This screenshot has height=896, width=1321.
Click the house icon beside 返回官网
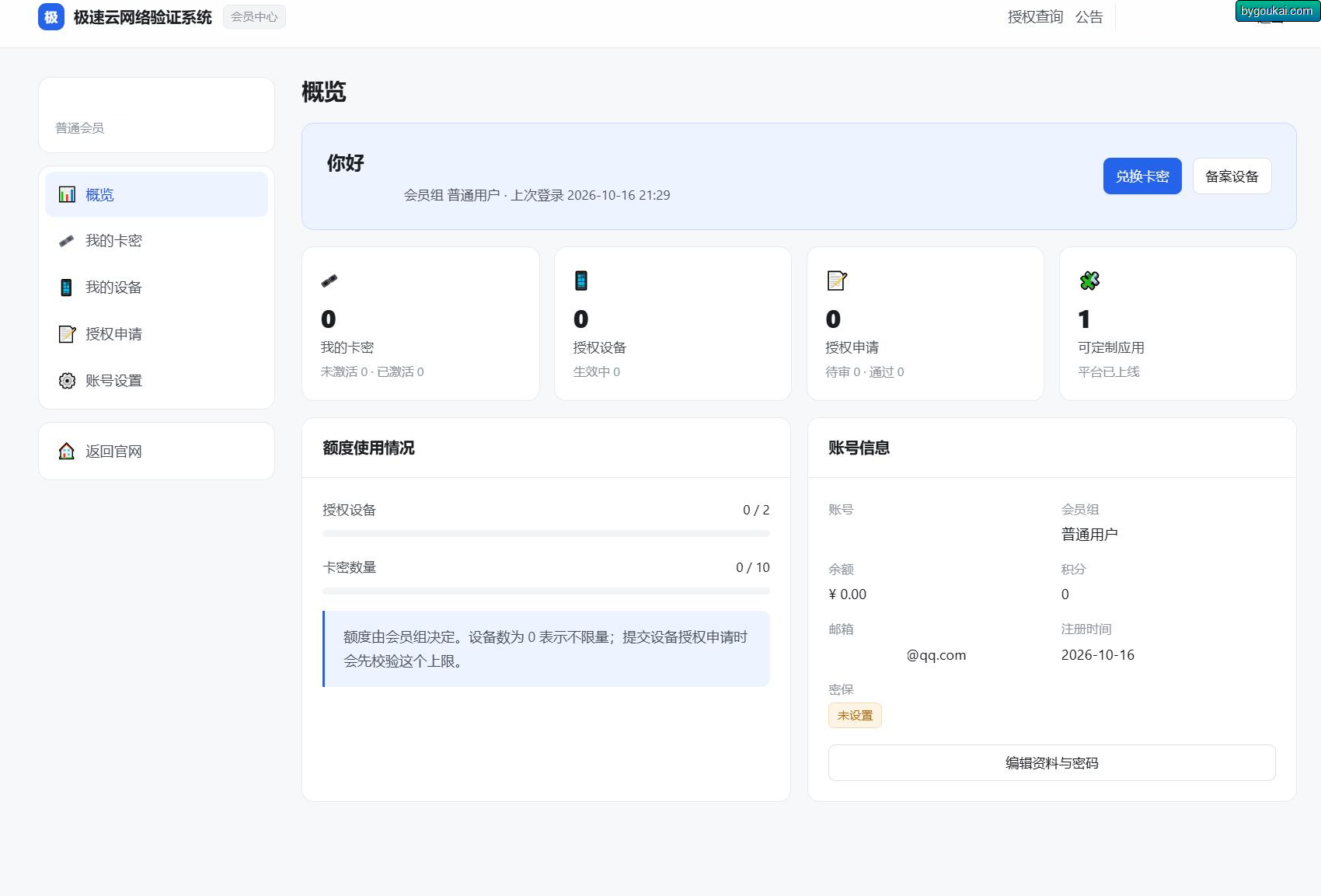pos(67,451)
